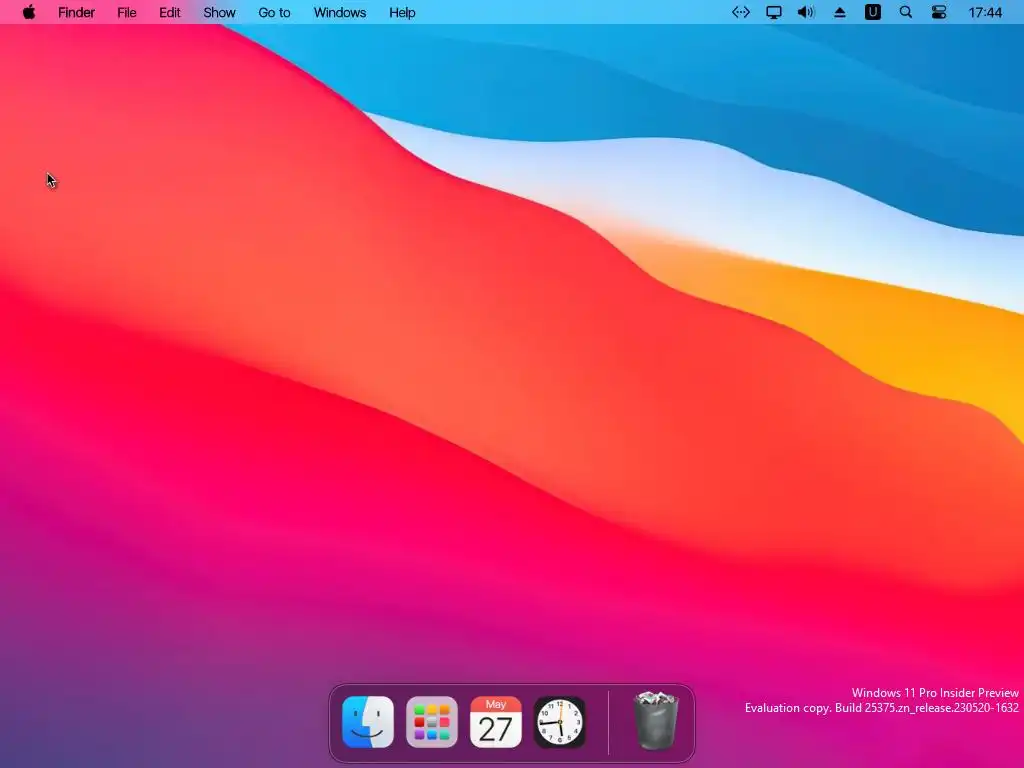The image size is (1024, 768).
Task: Click the volume speaker icon
Action: 807,12
